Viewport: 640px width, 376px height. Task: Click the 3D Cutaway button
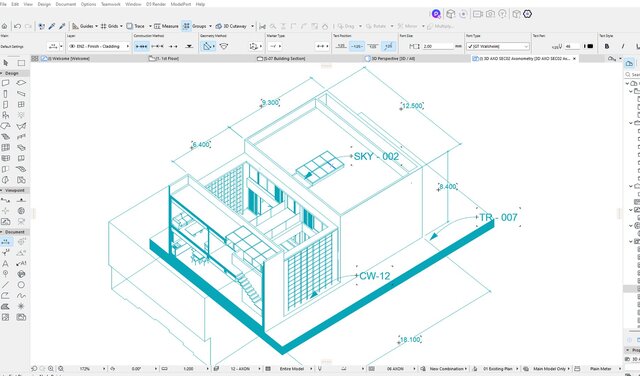click(x=231, y=26)
